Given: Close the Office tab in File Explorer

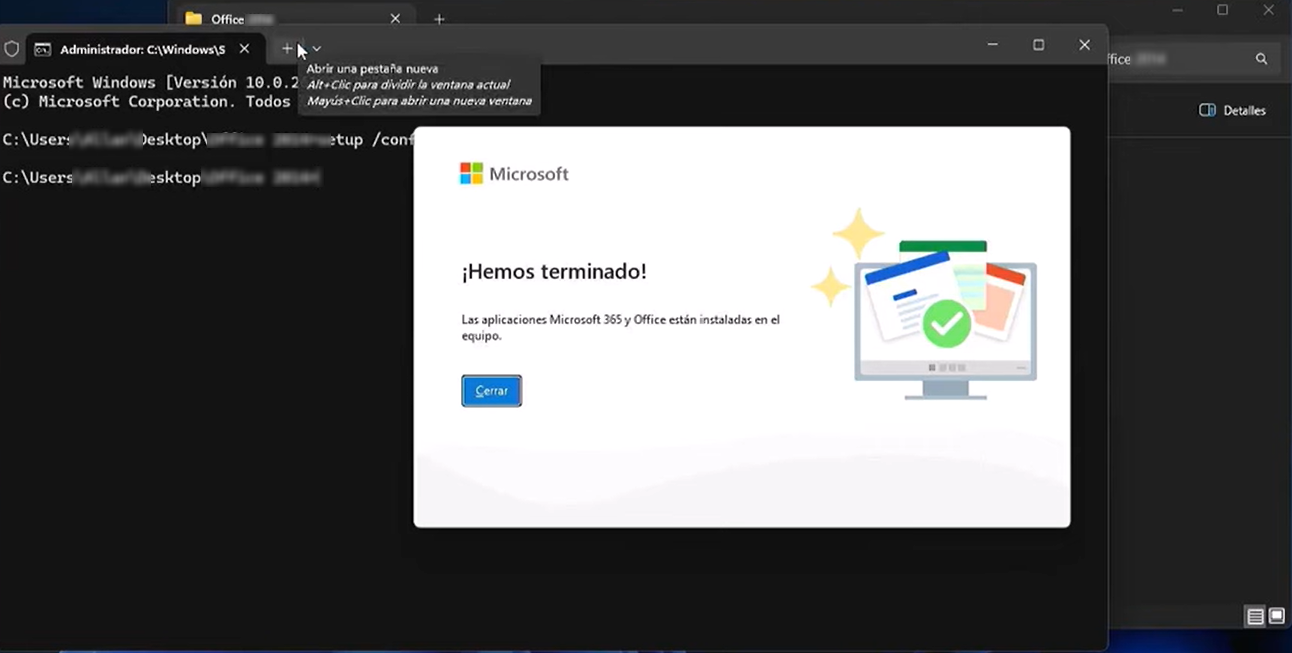Looking at the screenshot, I should click(394, 18).
